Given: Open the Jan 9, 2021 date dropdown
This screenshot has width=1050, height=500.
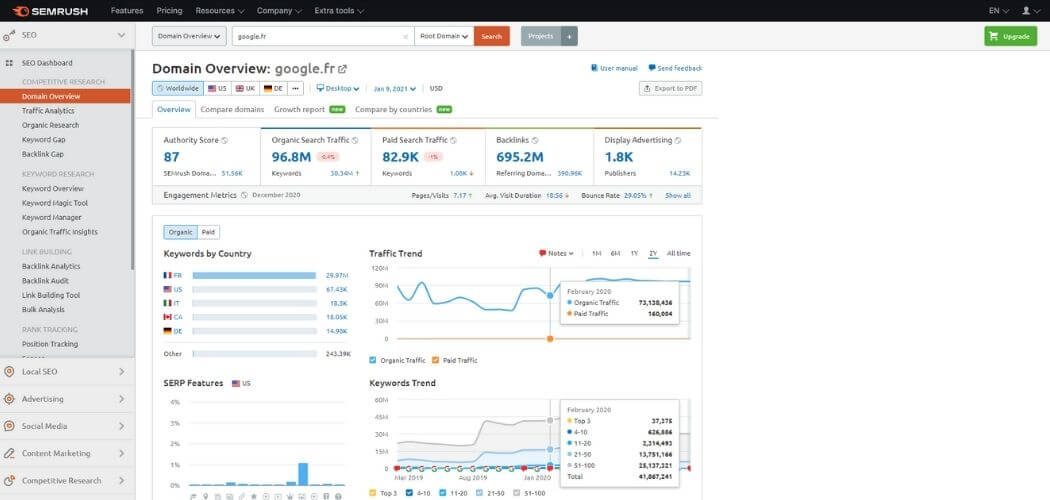Looking at the screenshot, I should point(394,88).
